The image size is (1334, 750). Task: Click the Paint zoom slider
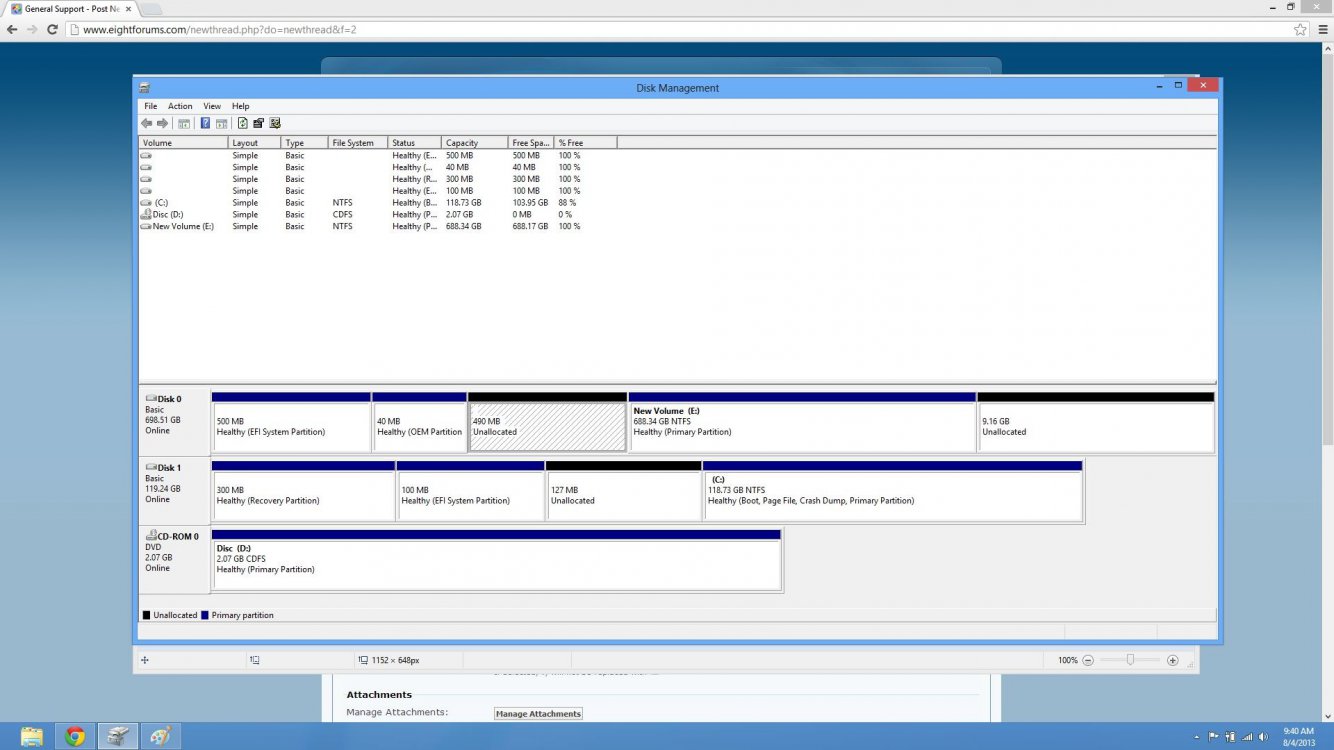[1130, 660]
